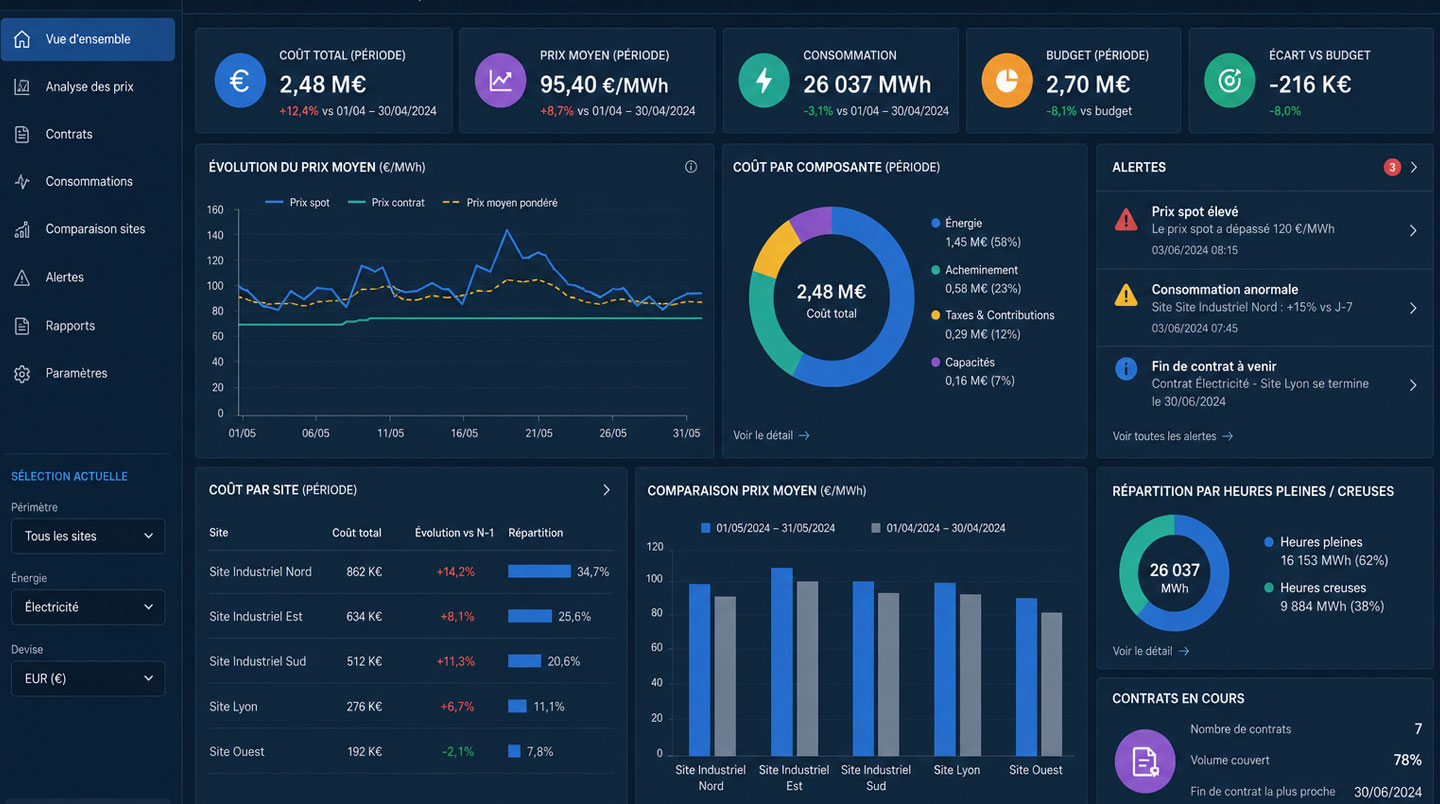Click the Évolution vs N-1 column header
The height and width of the screenshot is (804, 1440).
[455, 533]
